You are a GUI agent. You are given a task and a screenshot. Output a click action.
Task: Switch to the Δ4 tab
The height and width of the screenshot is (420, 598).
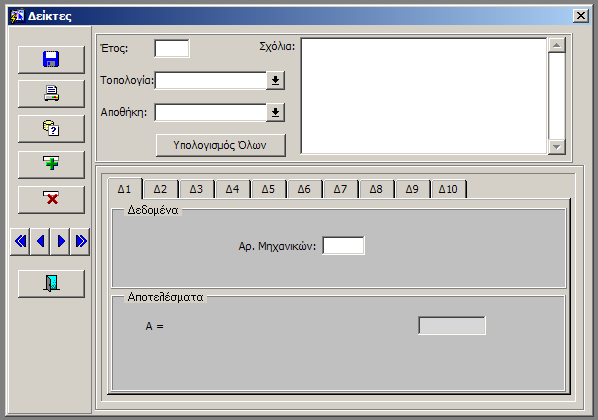[x=232, y=189]
